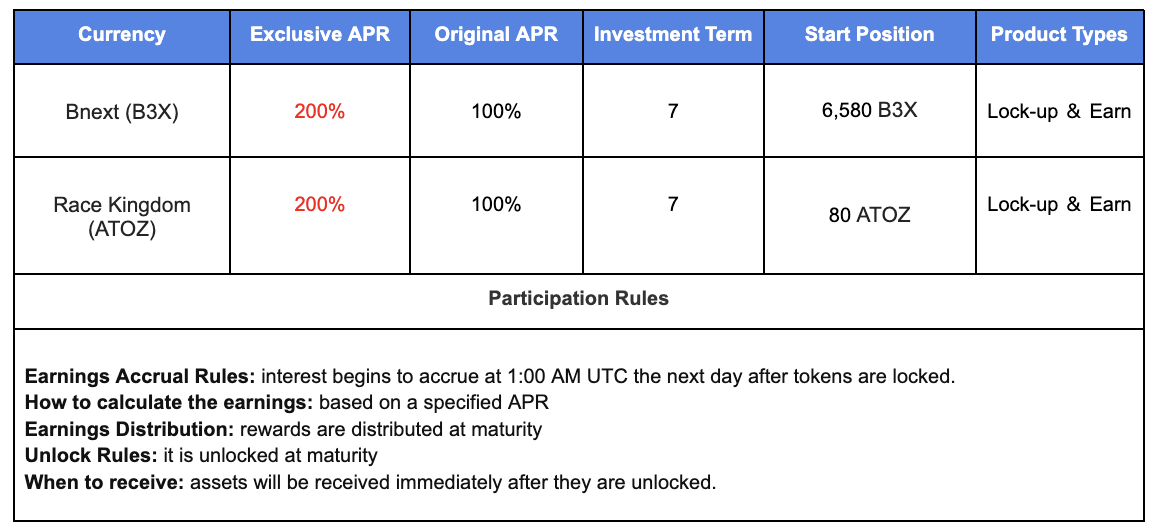Click the Currency column header

pyautogui.click(x=122, y=35)
